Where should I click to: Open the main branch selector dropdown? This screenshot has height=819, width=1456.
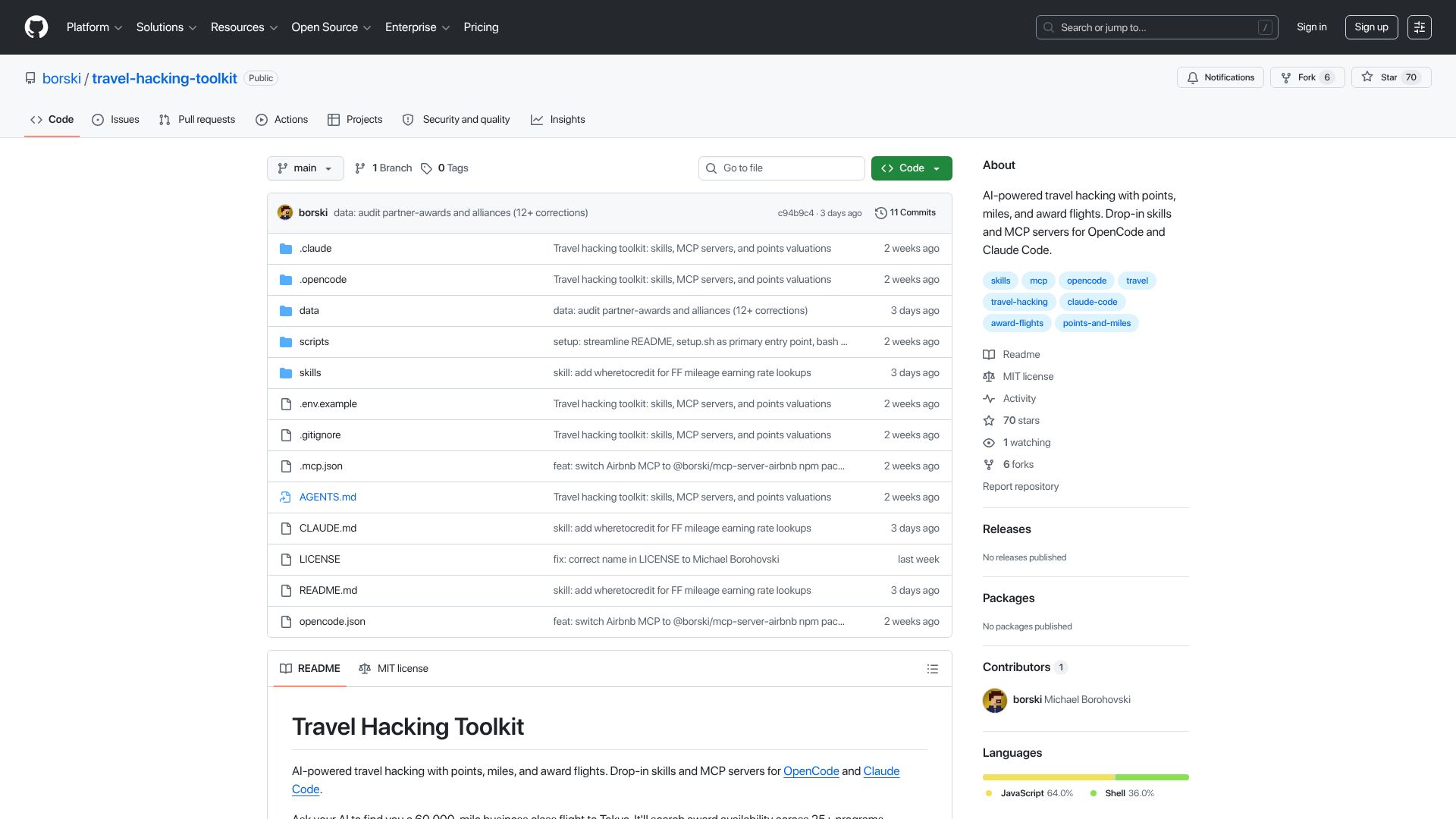[305, 168]
